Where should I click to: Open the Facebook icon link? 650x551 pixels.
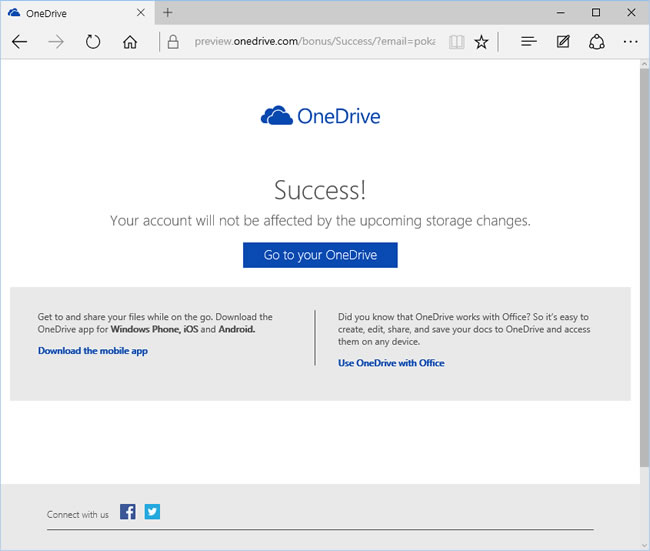coord(128,512)
